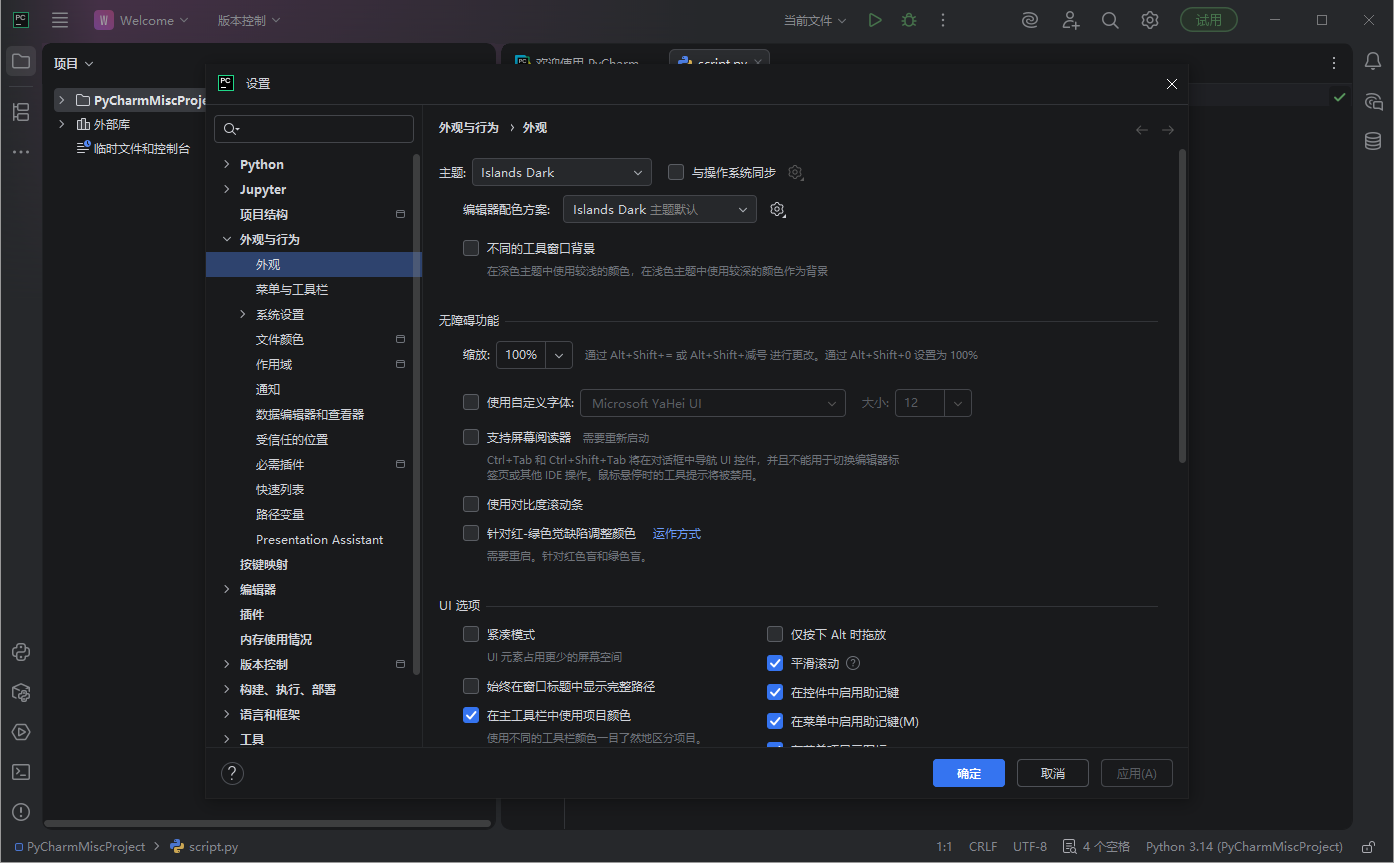Run the current file with the Run icon

pos(874,19)
